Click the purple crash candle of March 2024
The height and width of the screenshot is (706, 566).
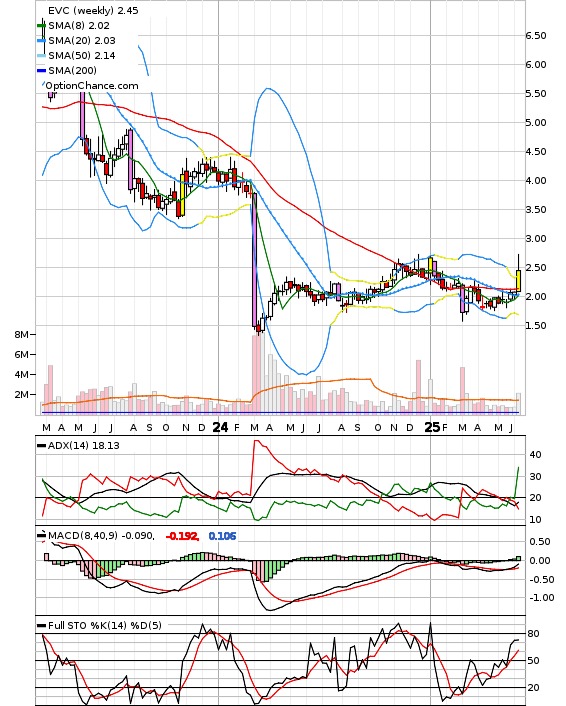(254, 260)
